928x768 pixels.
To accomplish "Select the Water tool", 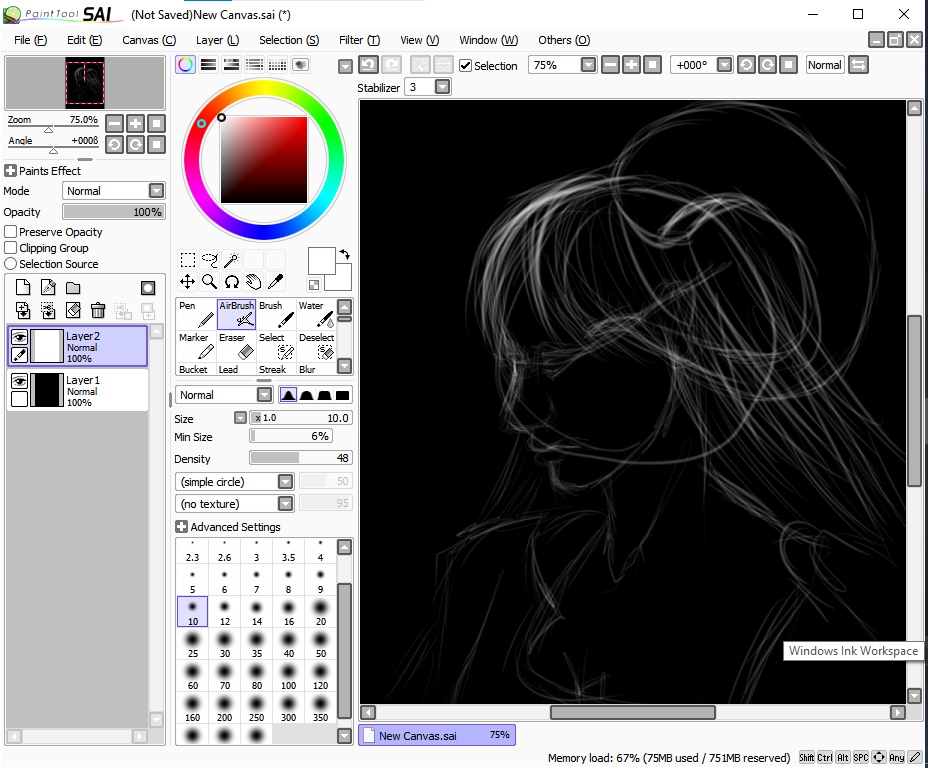I will 316,314.
